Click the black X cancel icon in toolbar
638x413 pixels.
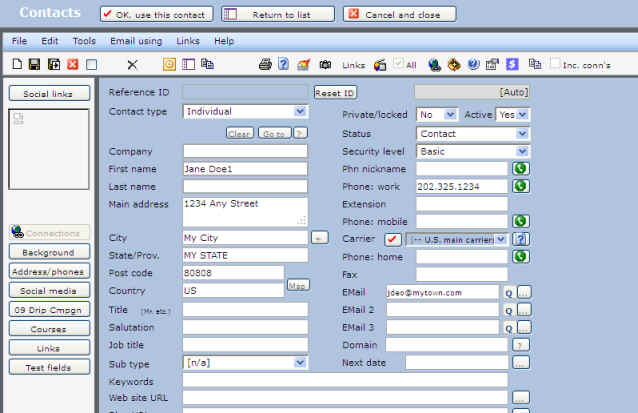pos(132,65)
